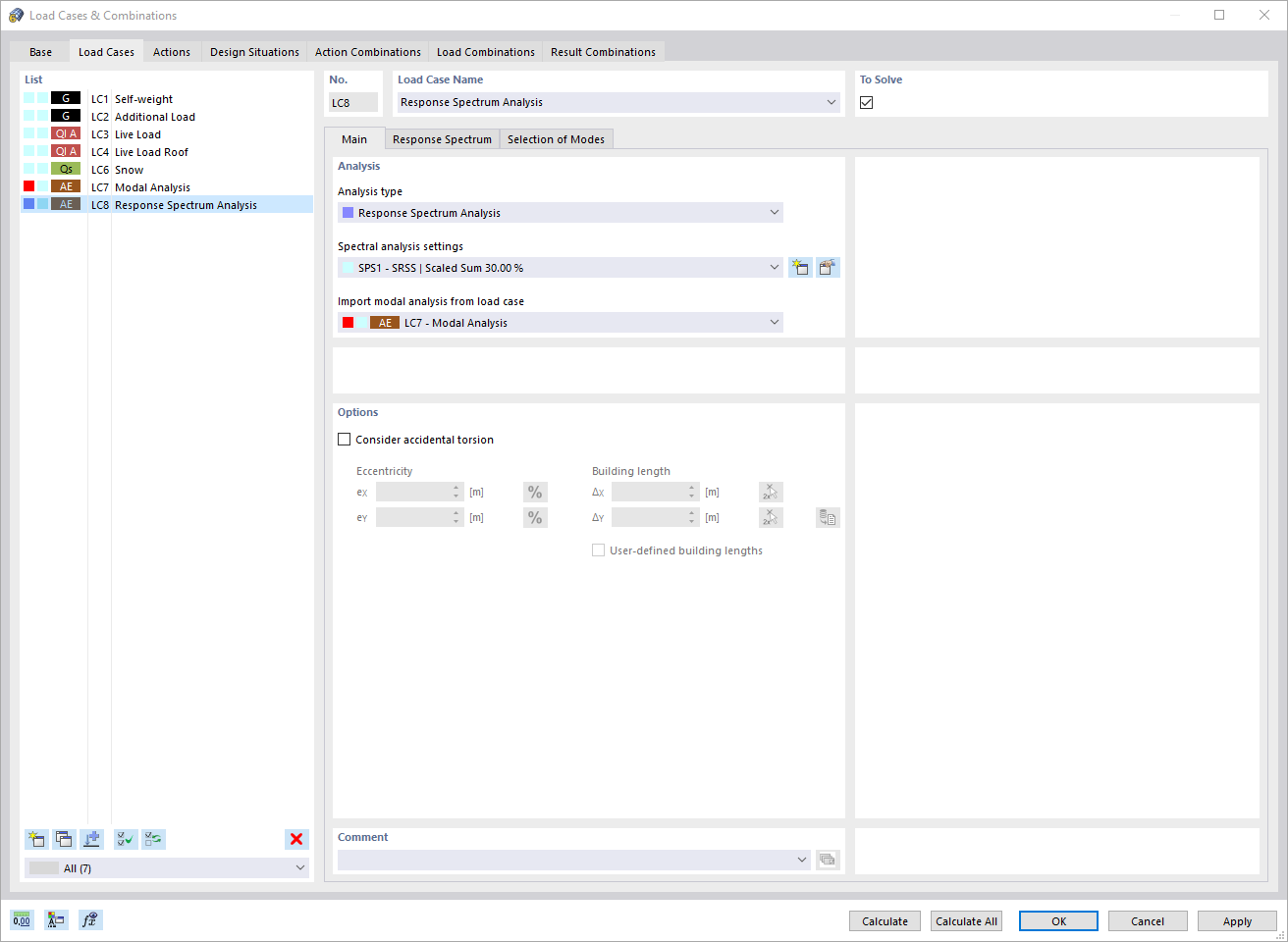Click the import load case icon

click(x=91, y=839)
